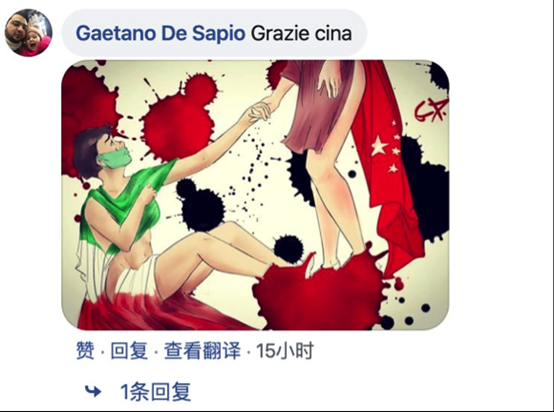Open the 15小时 timestamp link

click(x=285, y=351)
